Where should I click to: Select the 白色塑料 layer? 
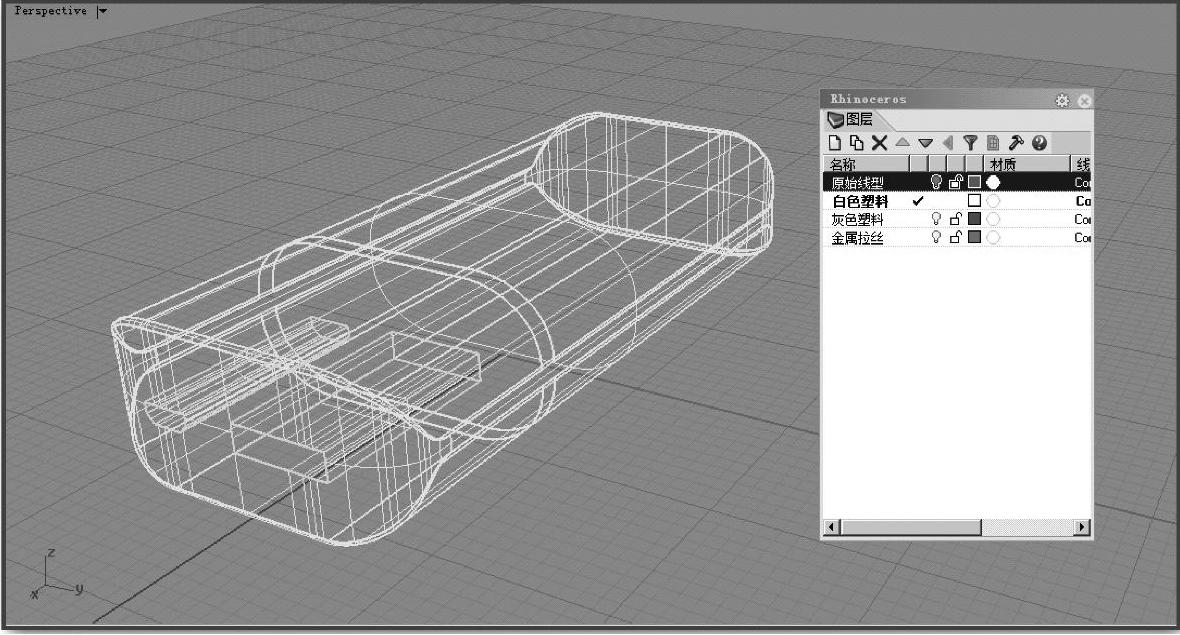pyautogui.click(x=860, y=201)
